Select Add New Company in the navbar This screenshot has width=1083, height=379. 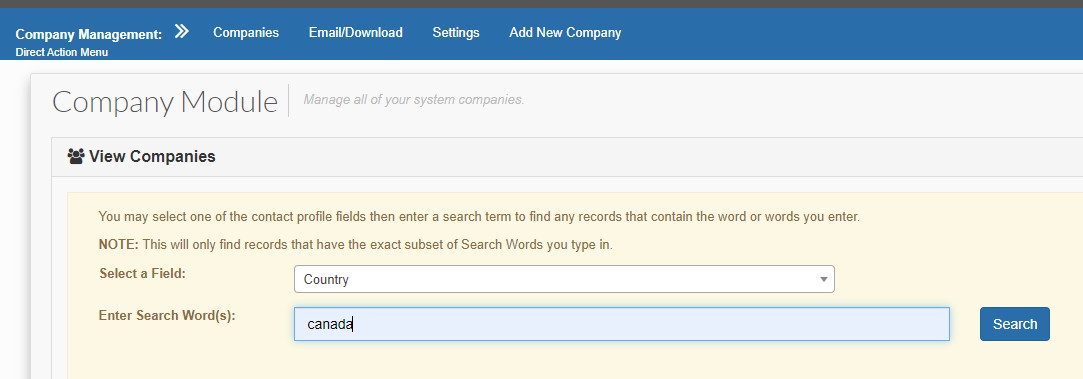tap(565, 32)
